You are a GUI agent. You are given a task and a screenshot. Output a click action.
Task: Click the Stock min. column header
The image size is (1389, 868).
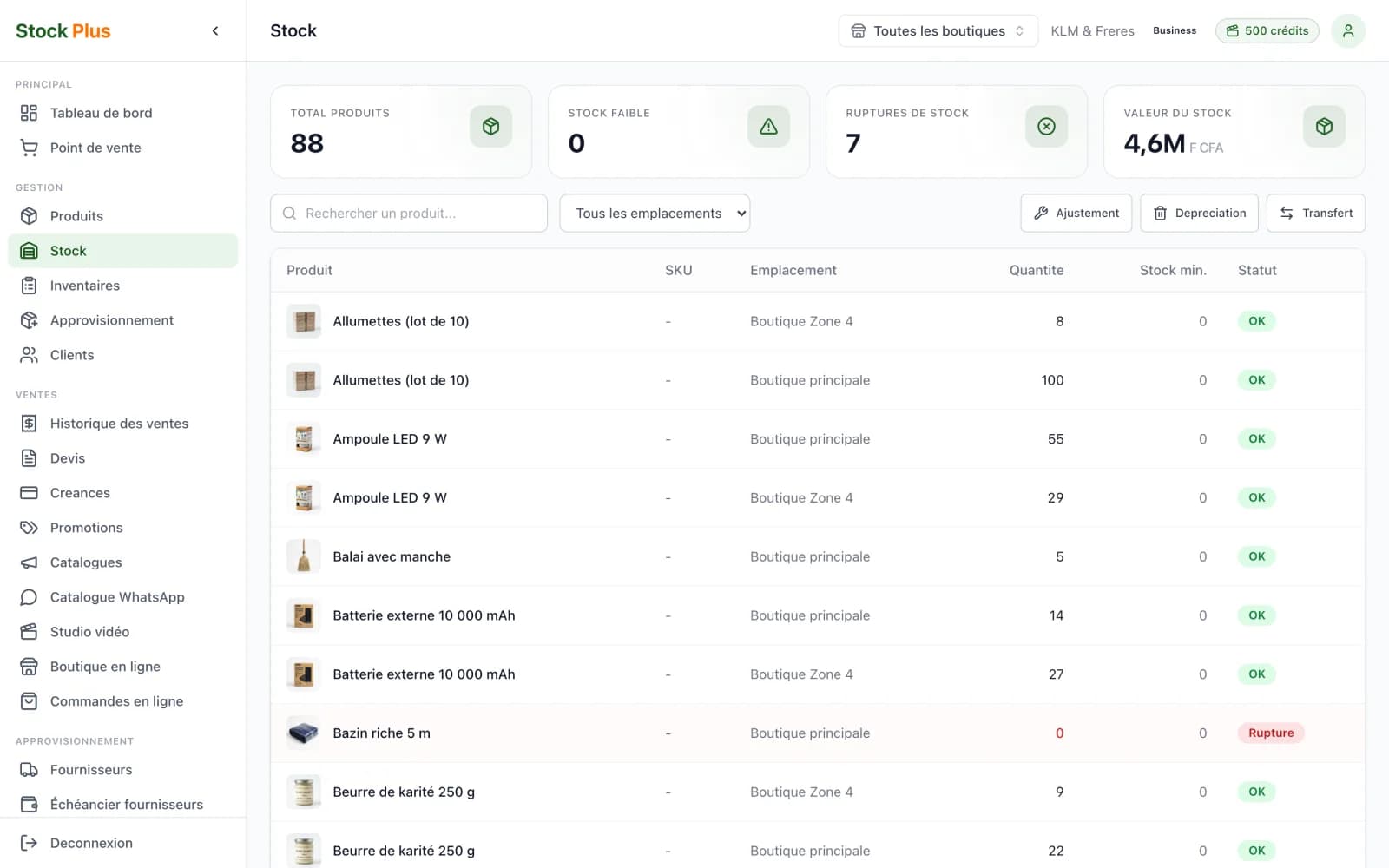click(1173, 271)
